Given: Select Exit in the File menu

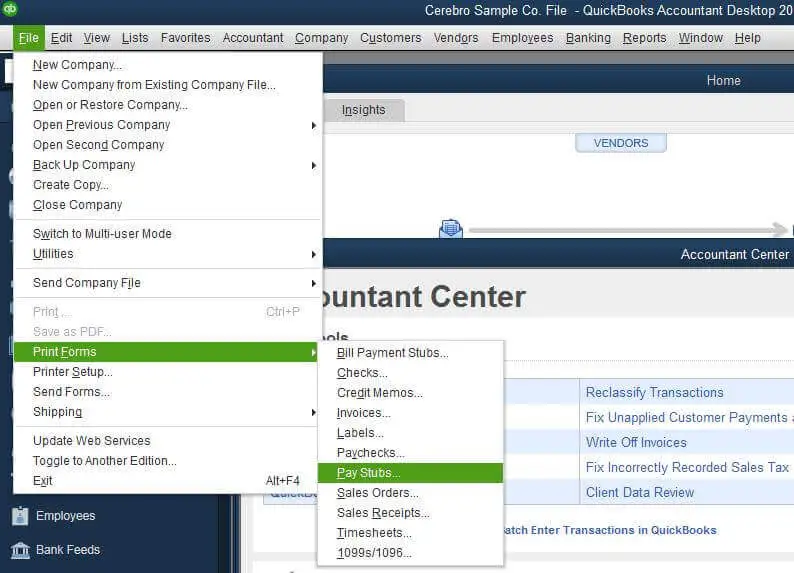Looking at the screenshot, I should pos(43,481).
